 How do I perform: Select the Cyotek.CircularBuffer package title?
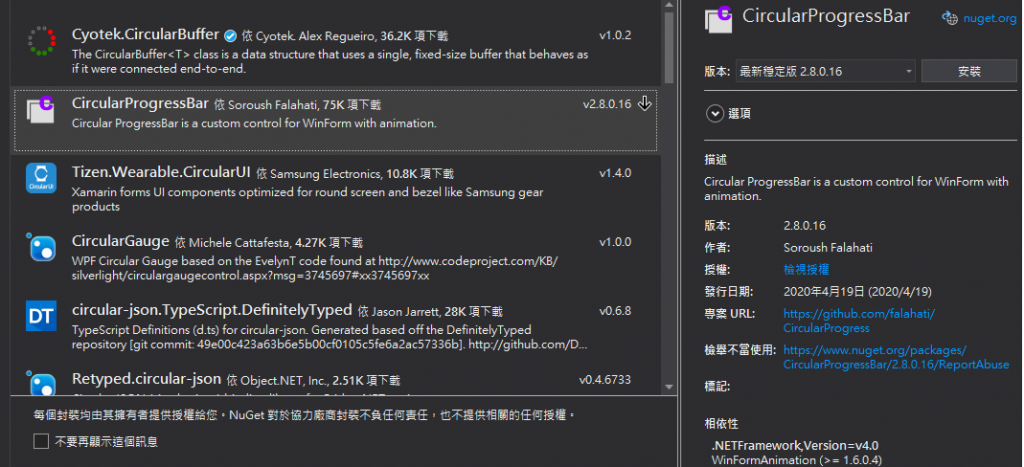click(x=145, y=35)
